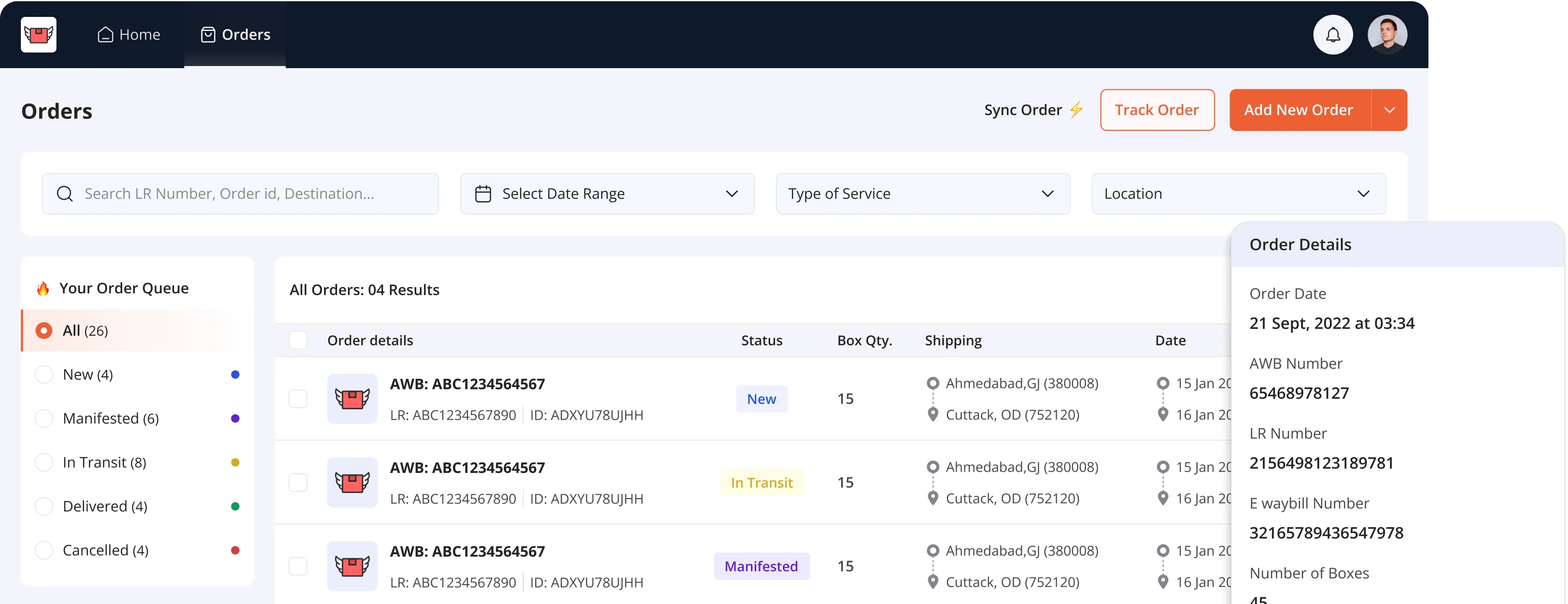
Task: Click the Add New Order button
Action: point(1299,110)
